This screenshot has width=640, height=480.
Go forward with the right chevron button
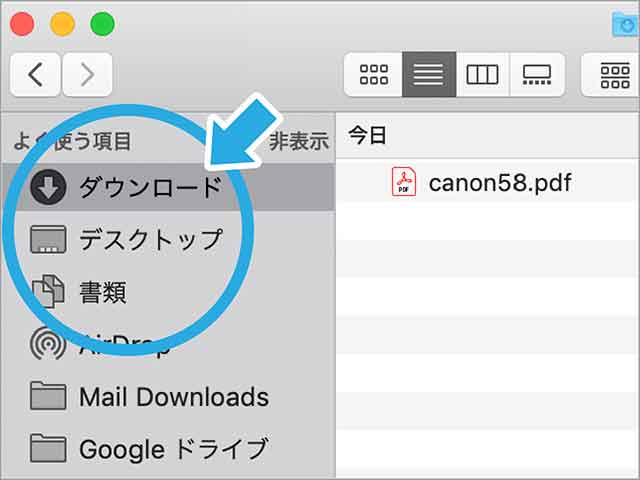tap(87, 75)
